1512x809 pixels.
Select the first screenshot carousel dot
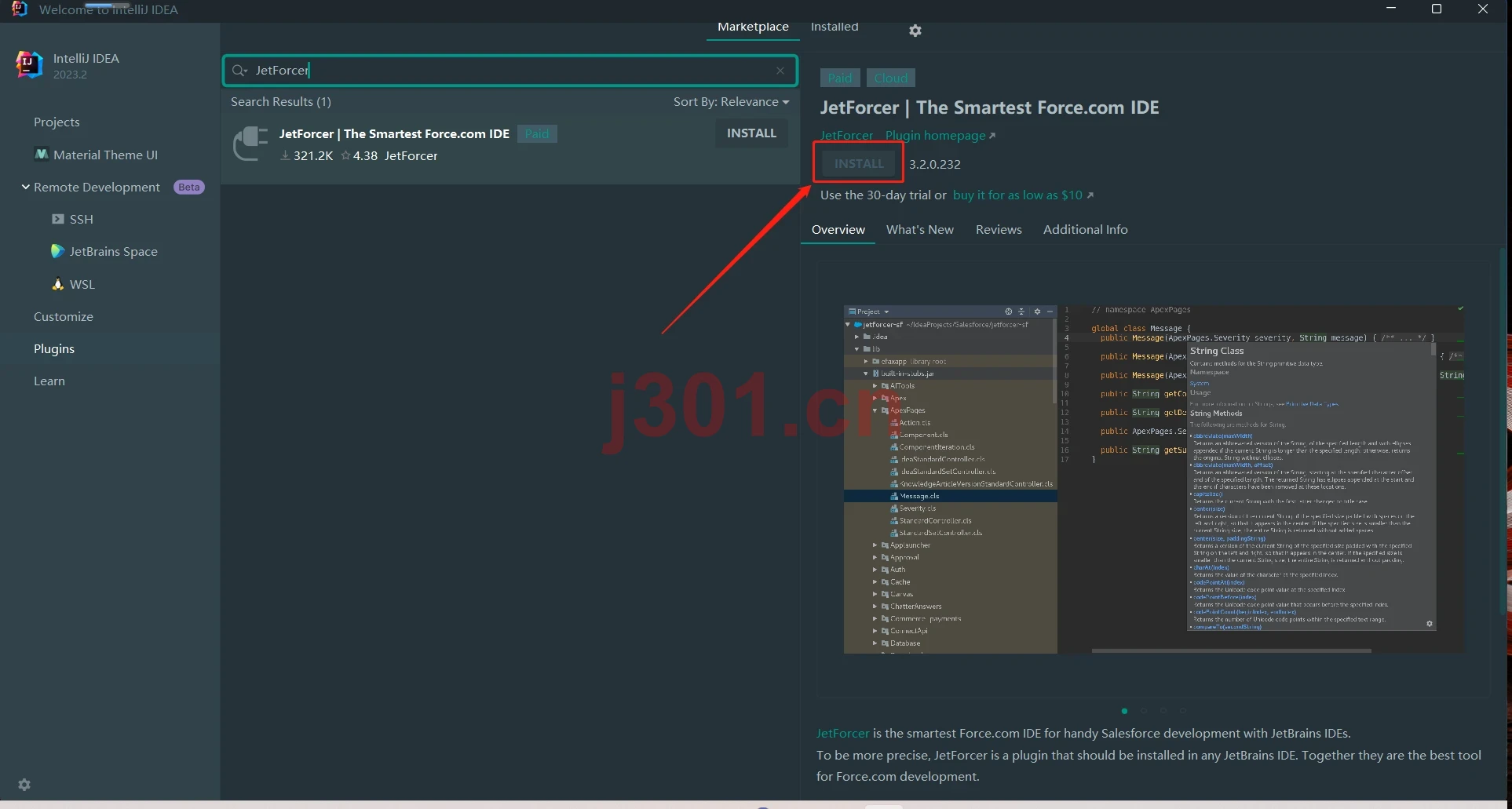tap(1124, 711)
